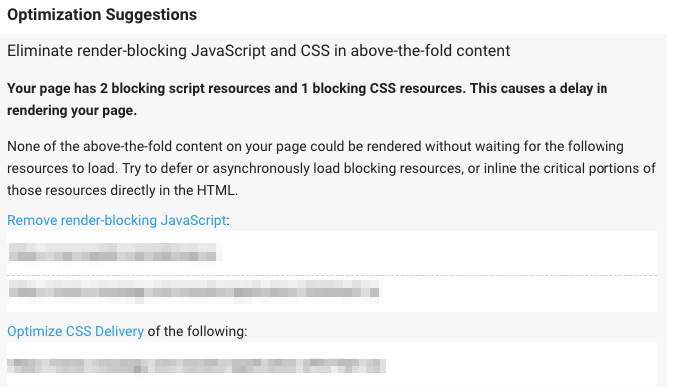Click the bold line starting 'Your page has 2 blocking'
This screenshot has height=387, width=676.
[307, 88]
